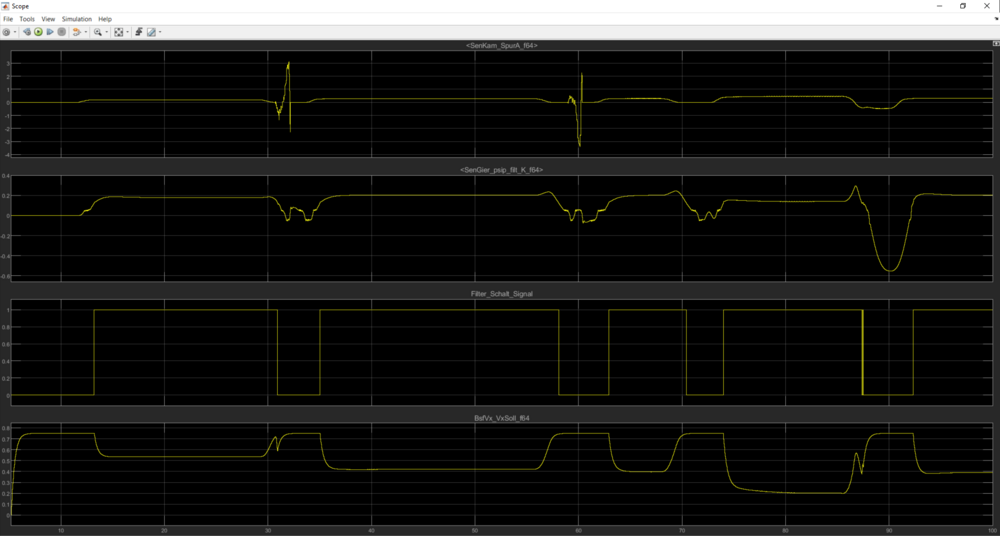The width and height of the screenshot is (1000, 536).
Task: Activate the Cursor Measurements icon
Action: tap(151, 32)
